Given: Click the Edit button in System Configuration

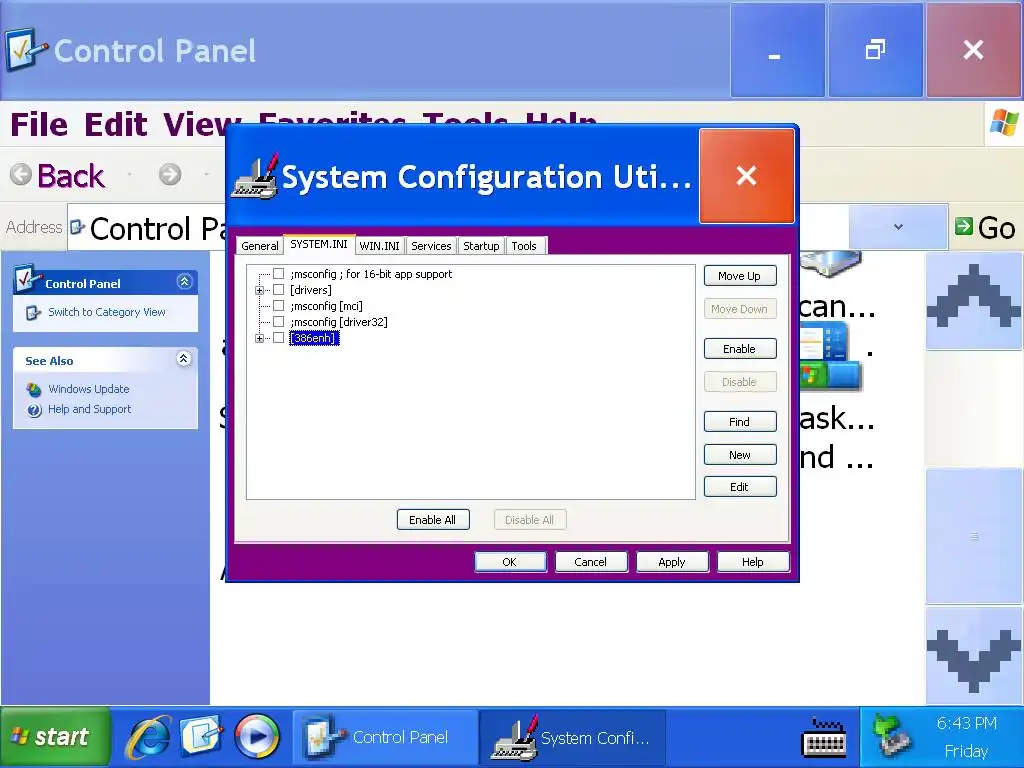Looking at the screenshot, I should (x=740, y=487).
